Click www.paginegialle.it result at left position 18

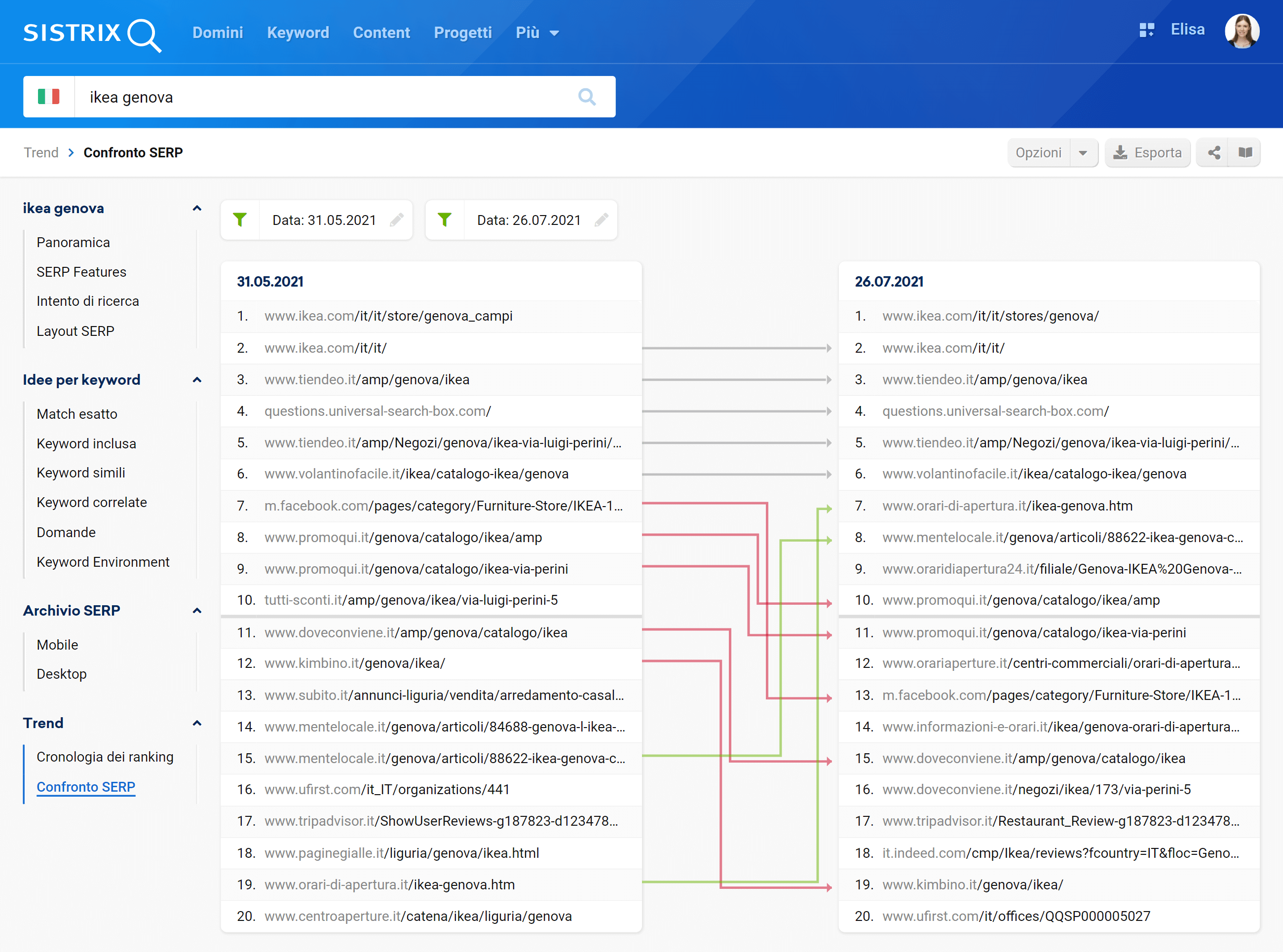(x=402, y=853)
